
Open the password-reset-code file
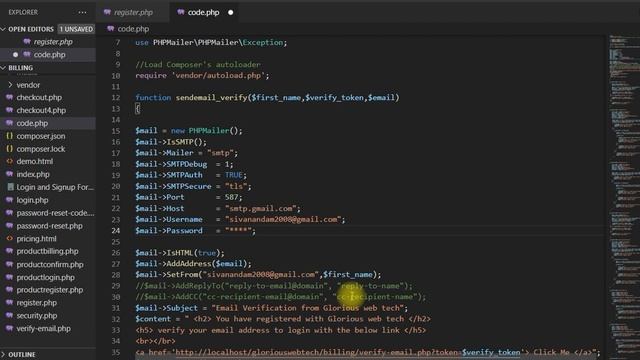55,213
